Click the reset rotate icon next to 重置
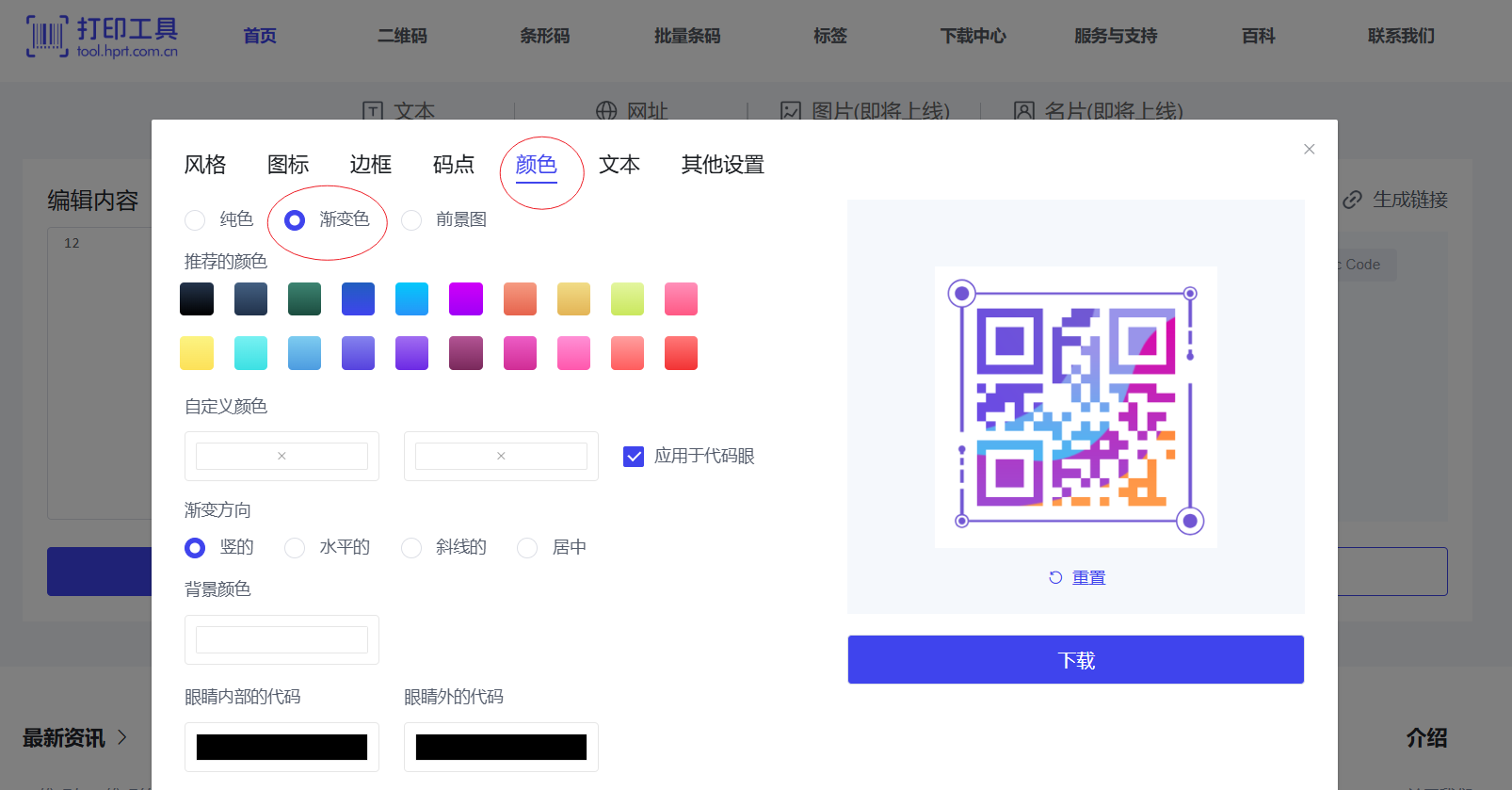 click(x=1055, y=577)
